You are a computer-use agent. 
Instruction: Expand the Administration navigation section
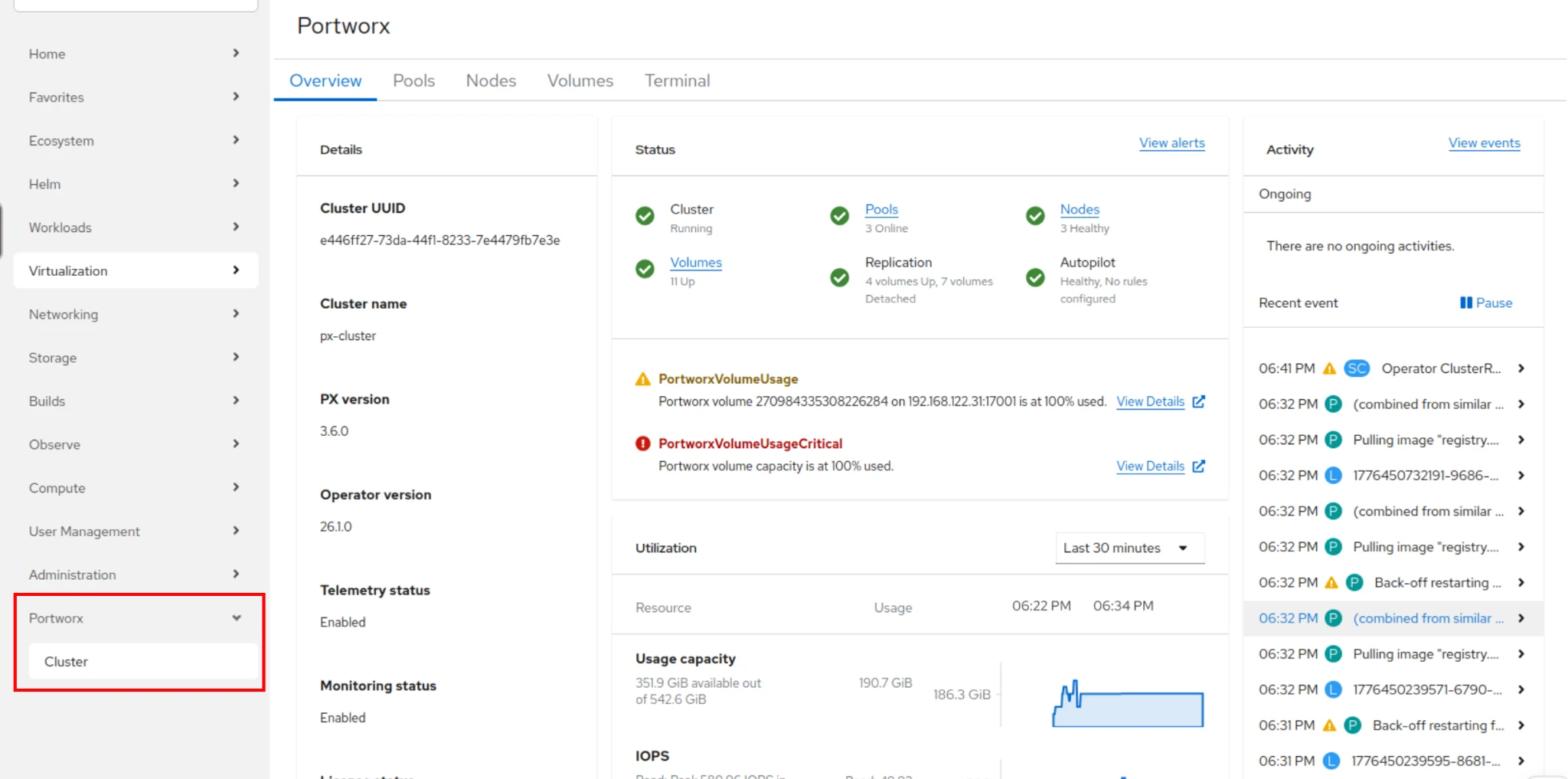136,574
